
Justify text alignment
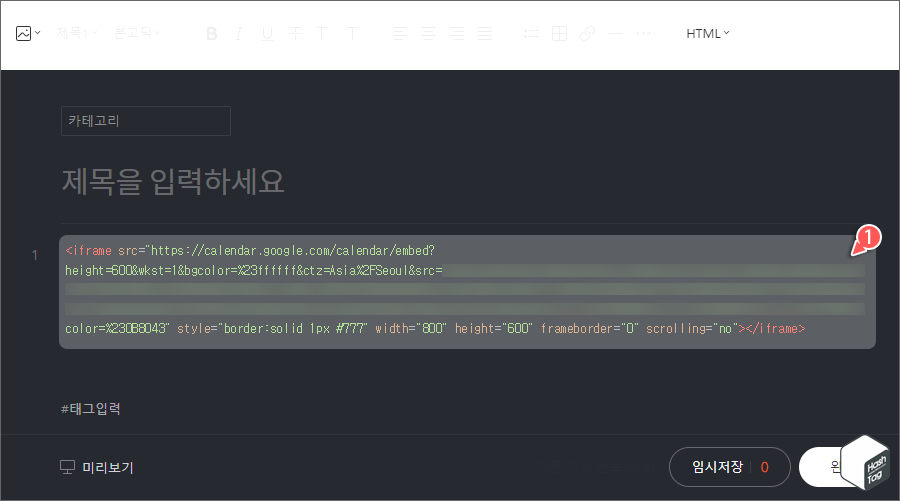pyautogui.click(x=484, y=34)
